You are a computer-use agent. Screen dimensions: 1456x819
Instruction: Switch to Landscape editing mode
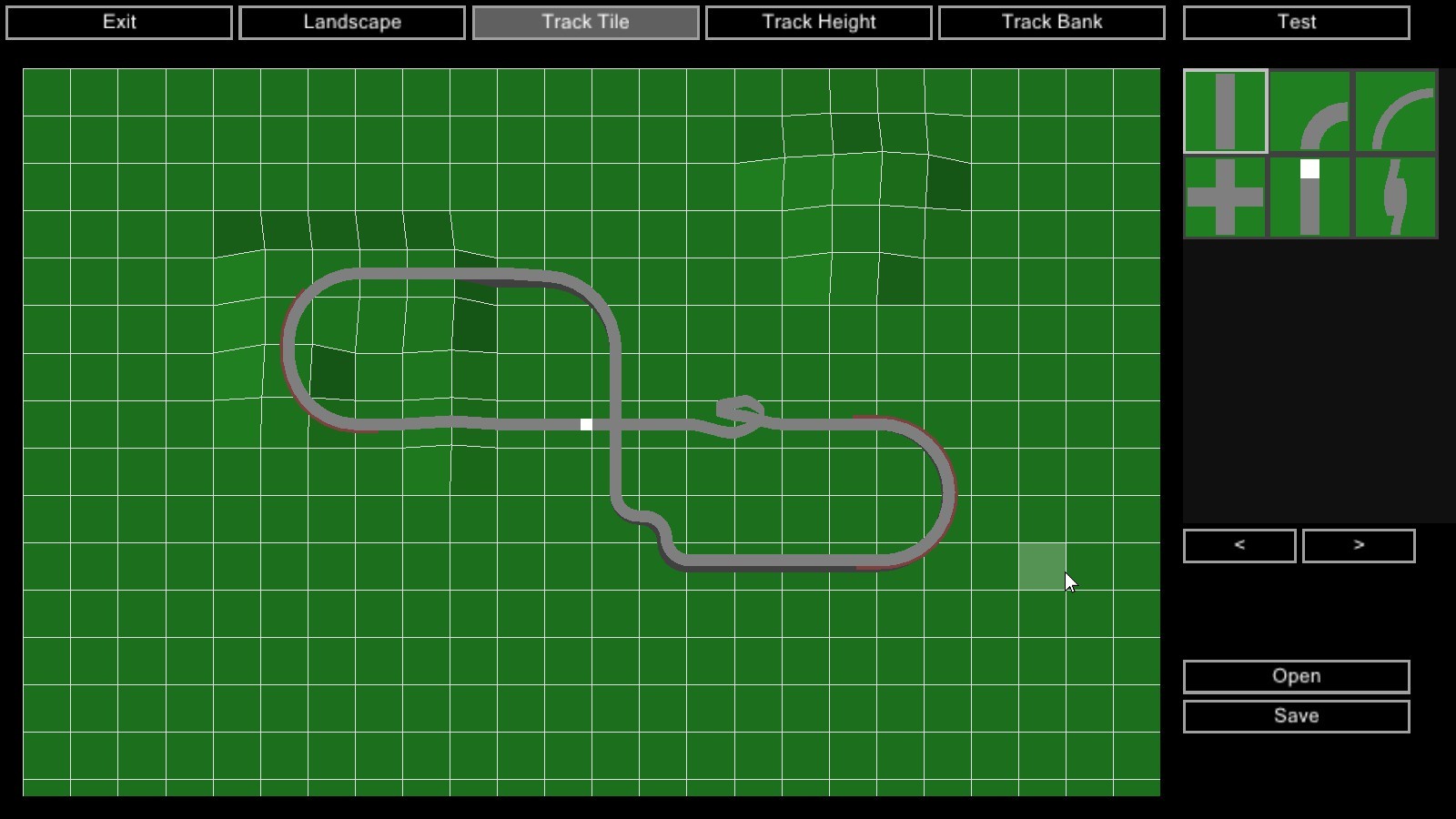(x=352, y=22)
